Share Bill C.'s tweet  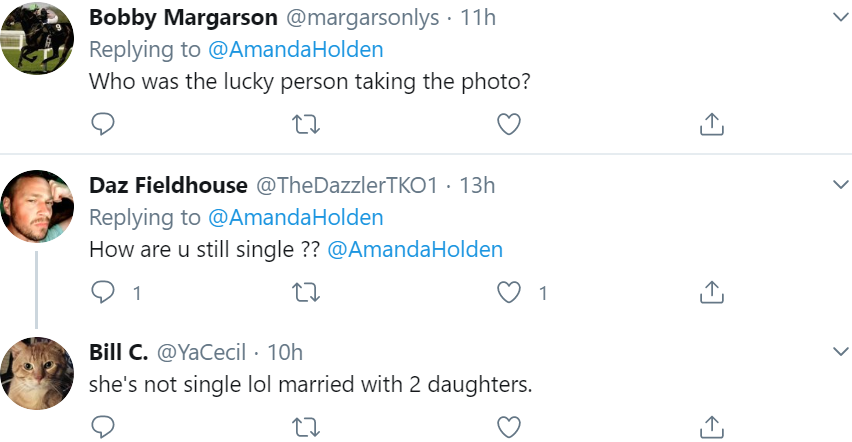tap(712, 427)
